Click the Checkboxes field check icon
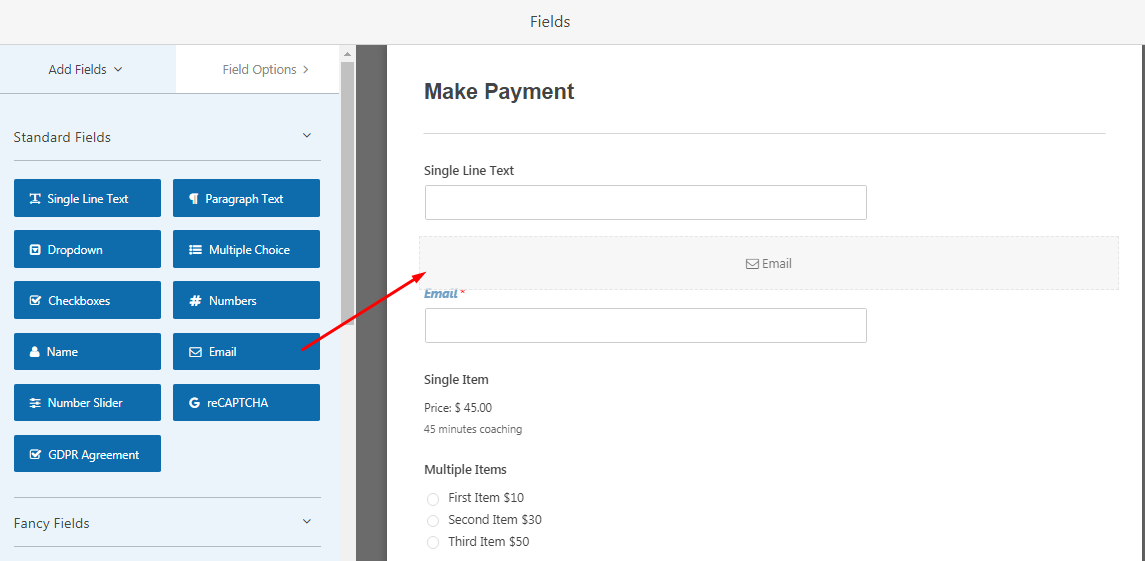The height and width of the screenshot is (561, 1145). (35, 301)
